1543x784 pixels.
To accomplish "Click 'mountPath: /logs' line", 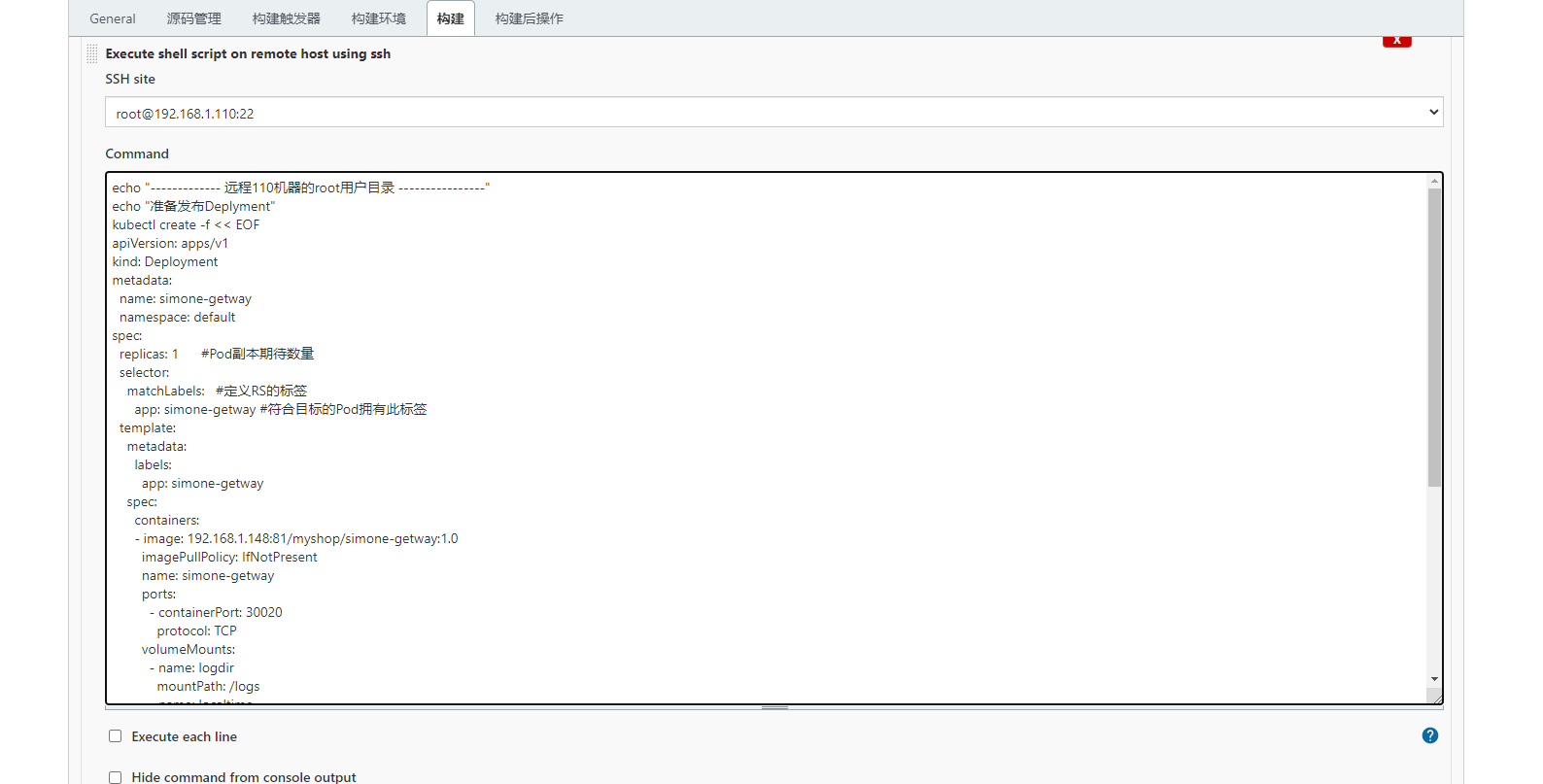I will tap(208, 686).
